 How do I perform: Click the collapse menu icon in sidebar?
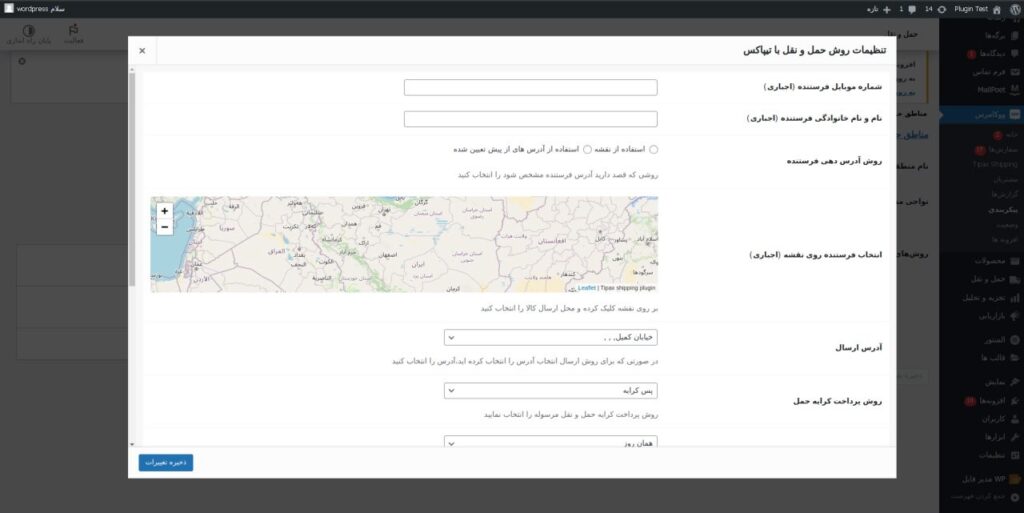pos(1014,497)
